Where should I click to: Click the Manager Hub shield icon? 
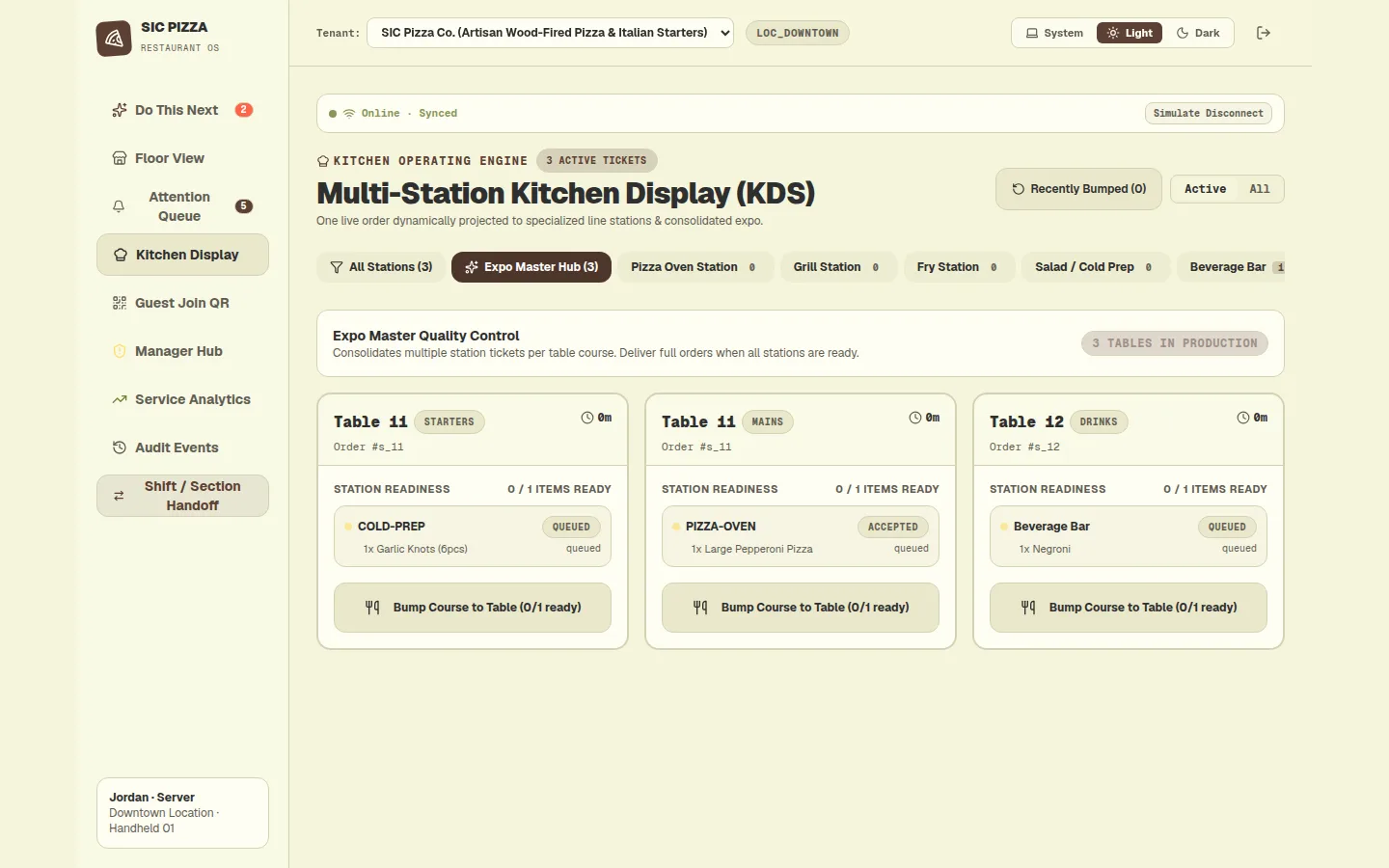tap(120, 351)
